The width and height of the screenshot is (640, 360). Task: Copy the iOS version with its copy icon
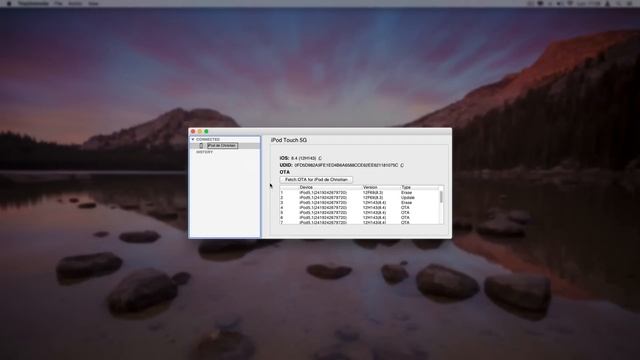[320, 158]
